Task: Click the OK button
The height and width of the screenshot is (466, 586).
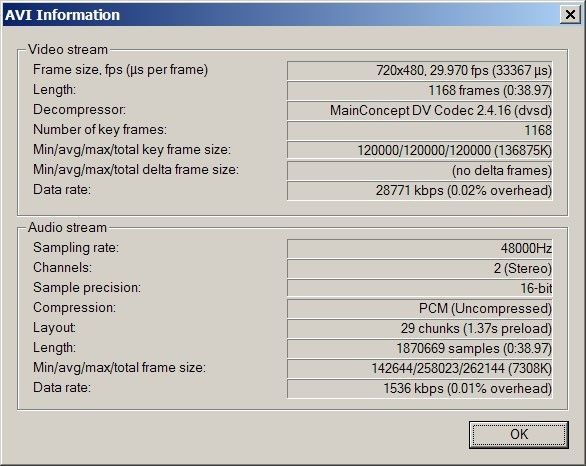Action: (519, 435)
